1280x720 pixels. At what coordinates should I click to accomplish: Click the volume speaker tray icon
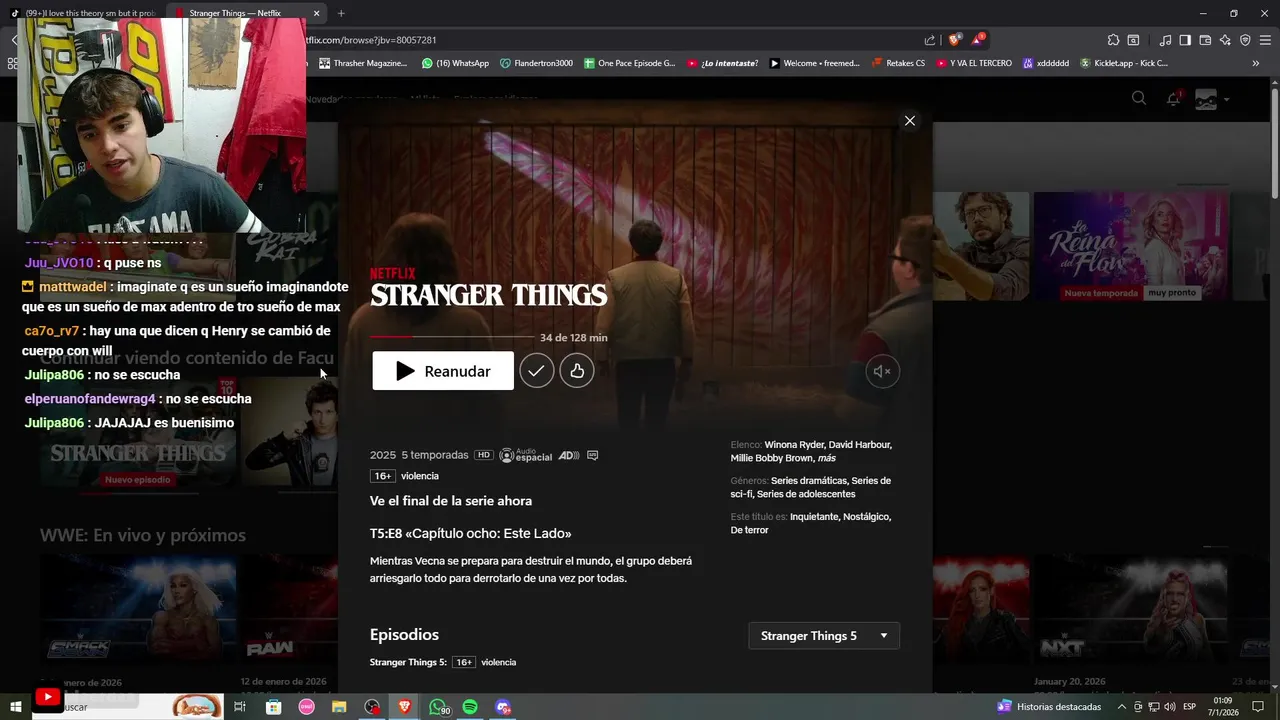1170,707
